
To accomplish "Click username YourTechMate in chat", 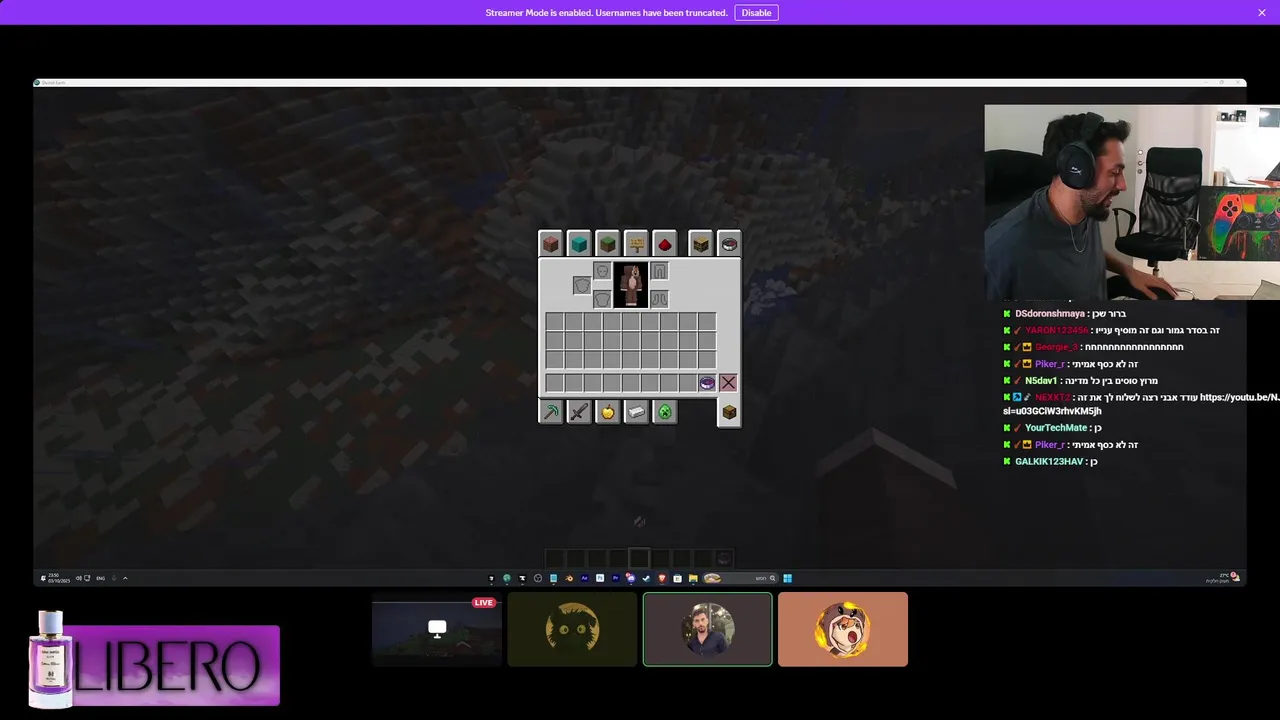I will pyautogui.click(x=1055, y=428).
